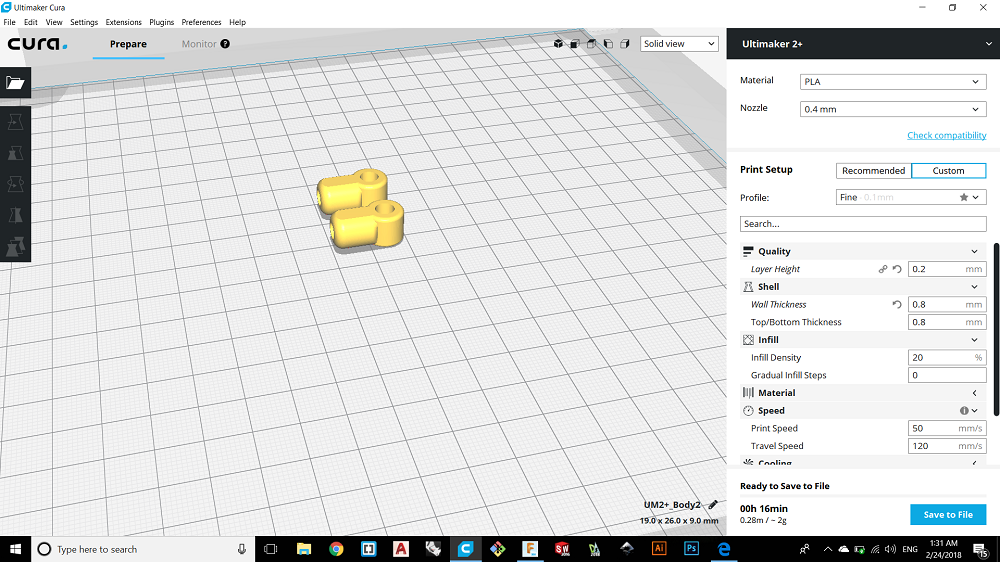Select the Mirror tool in left toolbar
This screenshot has width=1000, height=562.
15,216
